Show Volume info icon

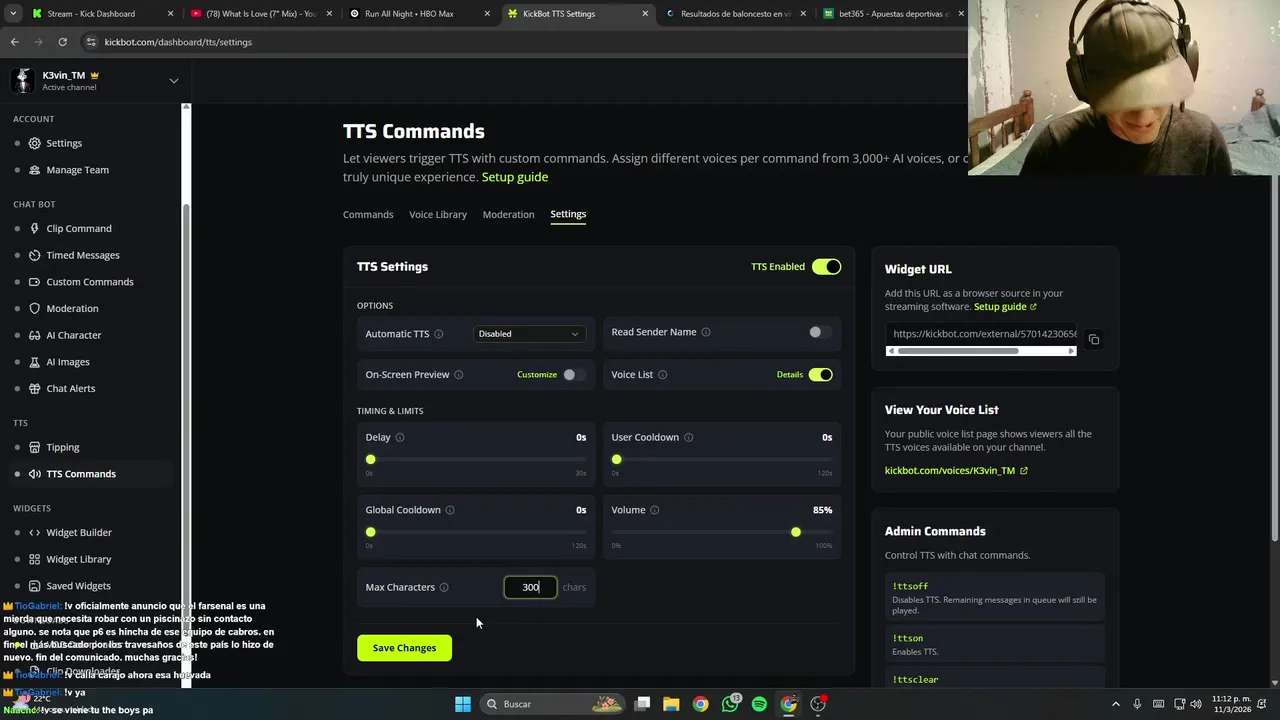pos(655,510)
